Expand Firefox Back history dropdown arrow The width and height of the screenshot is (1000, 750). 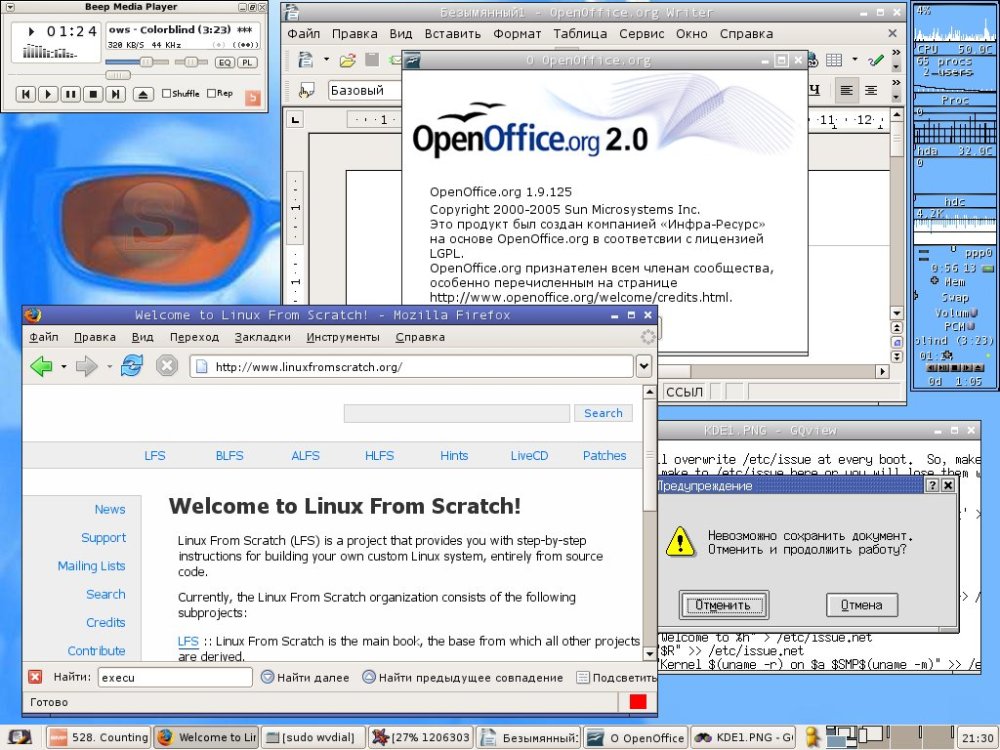coord(63,367)
